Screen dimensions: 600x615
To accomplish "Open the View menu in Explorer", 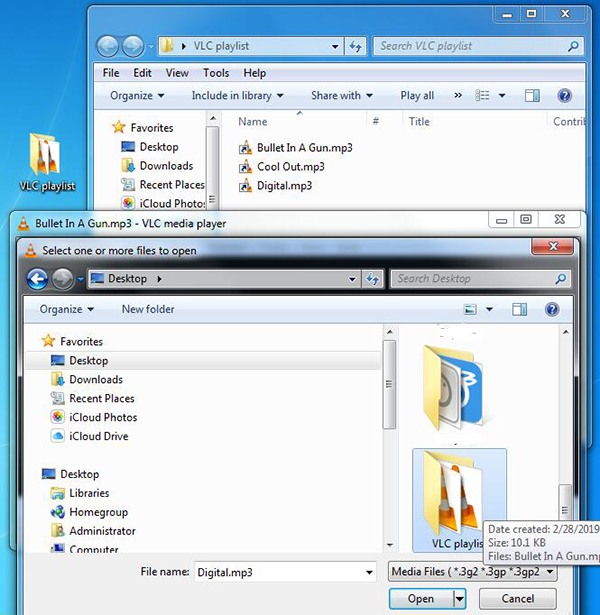I will (177, 73).
